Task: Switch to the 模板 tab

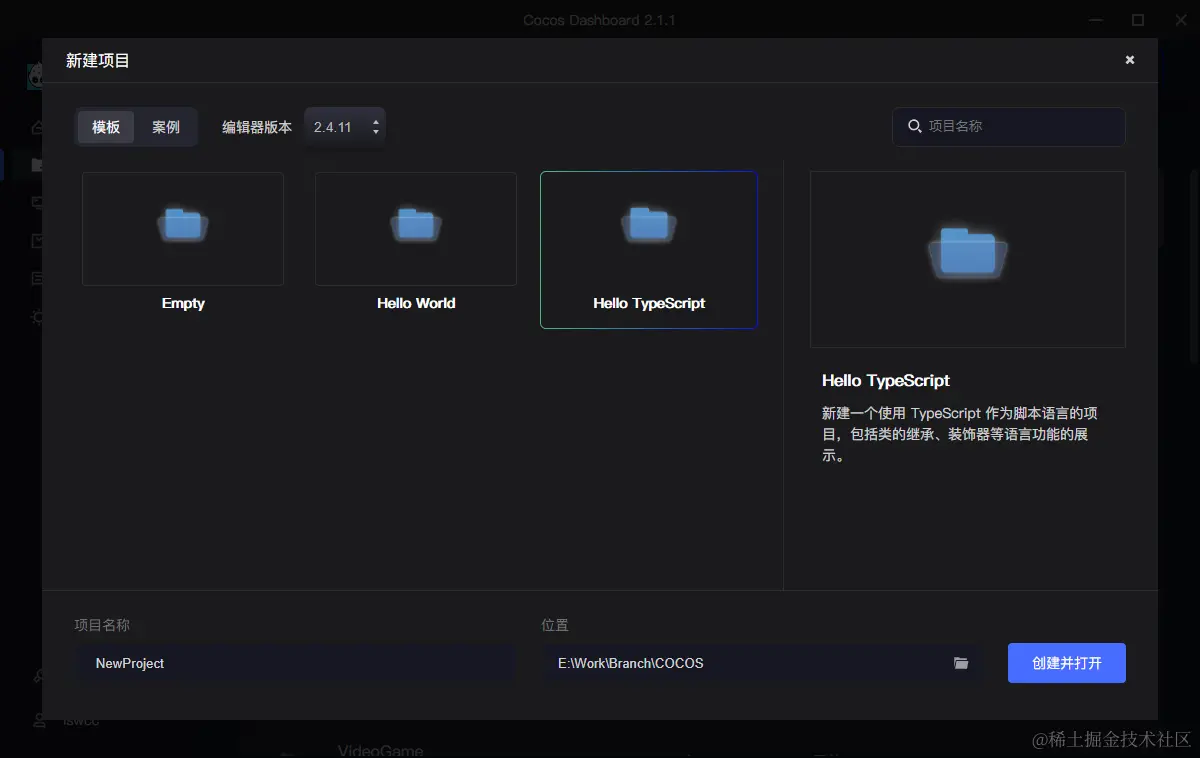Action: [x=106, y=127]
